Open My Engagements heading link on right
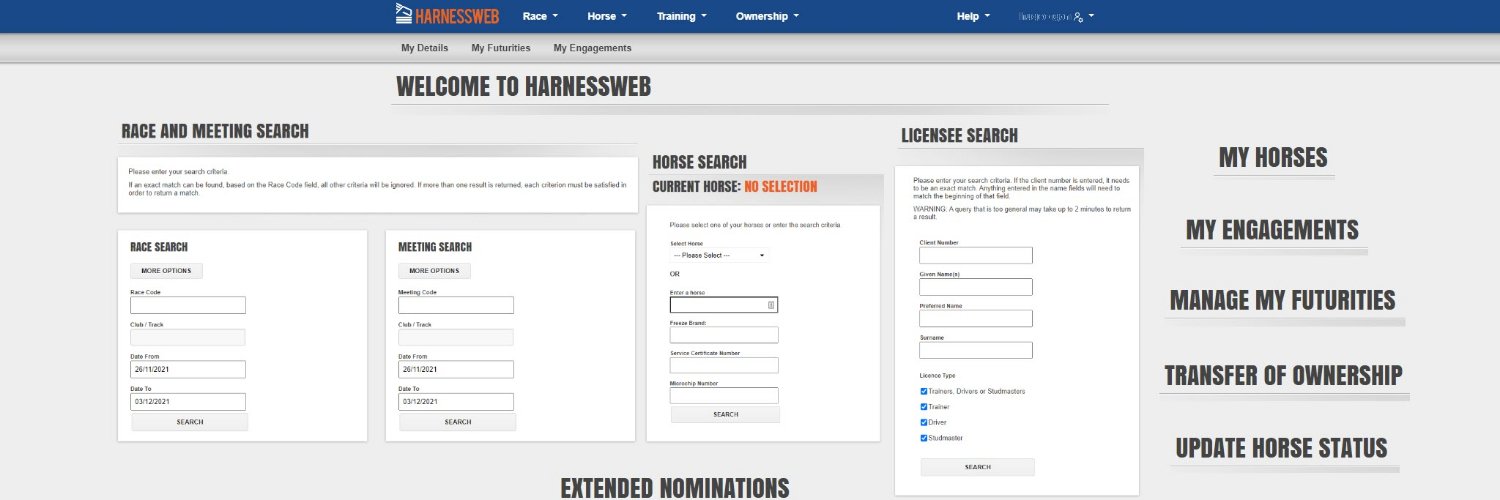This screenshot has width=1500, height=500. [1272, 230]
